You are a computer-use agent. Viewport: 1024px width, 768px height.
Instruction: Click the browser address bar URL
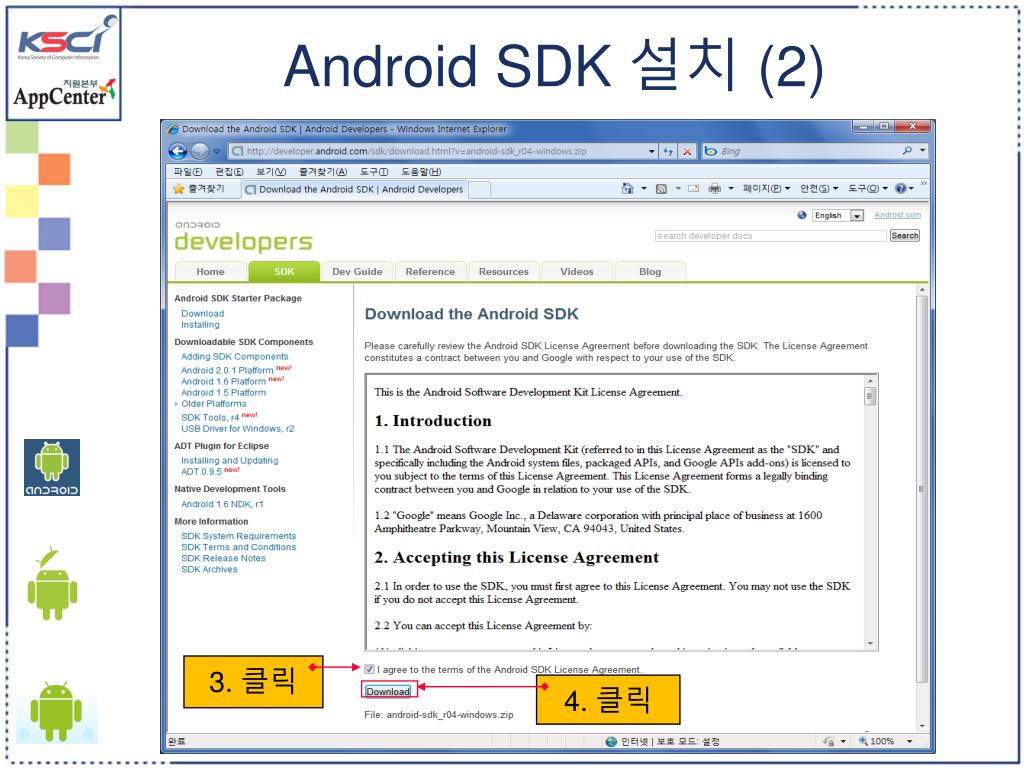(x=416, y=151)
